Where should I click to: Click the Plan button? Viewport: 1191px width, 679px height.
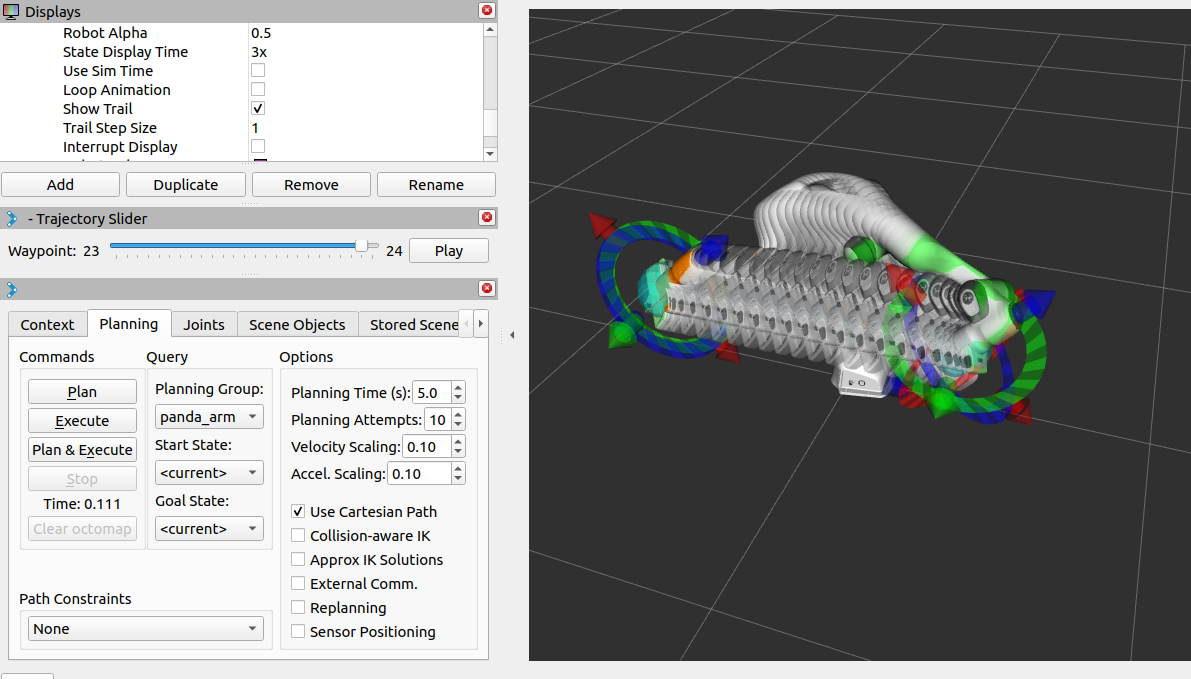(82, 392)
